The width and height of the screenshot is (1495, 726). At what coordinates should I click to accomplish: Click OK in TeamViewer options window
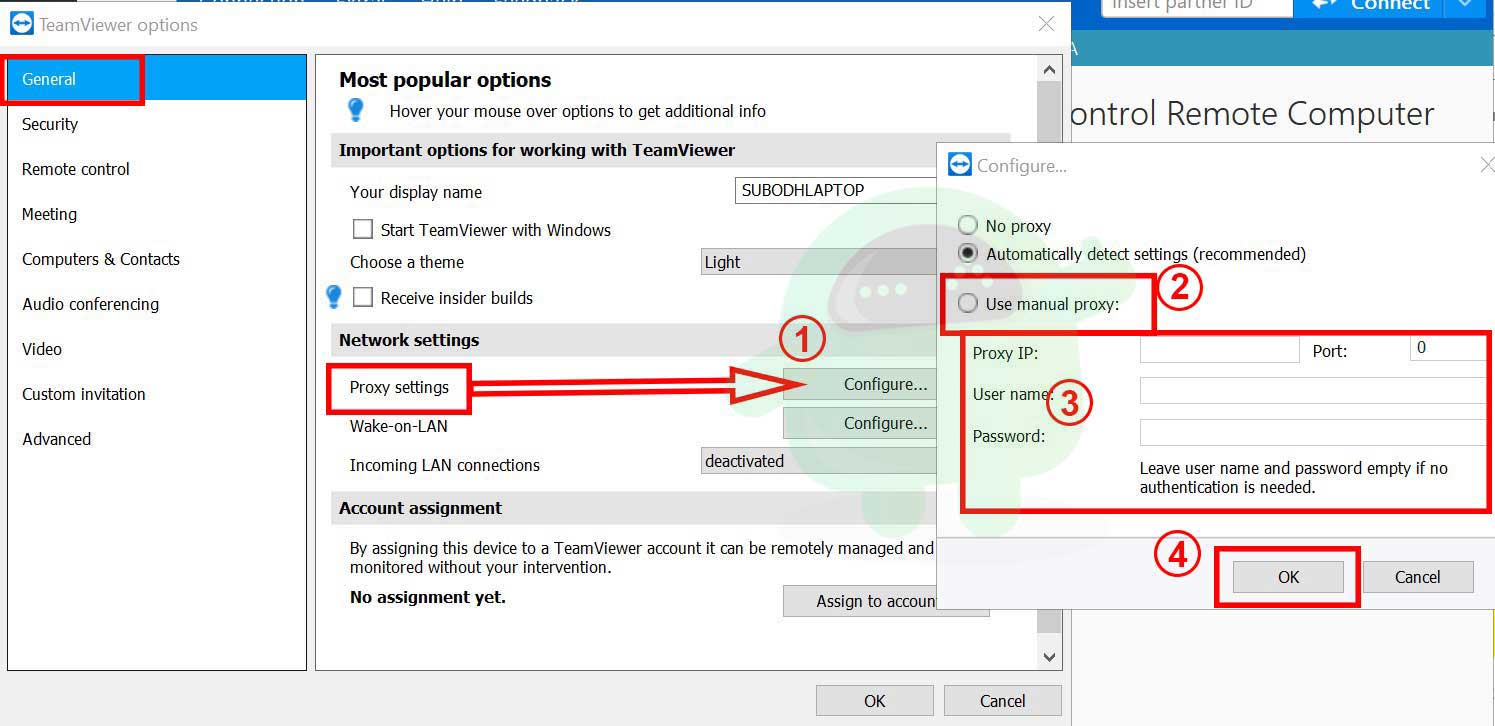875,701
